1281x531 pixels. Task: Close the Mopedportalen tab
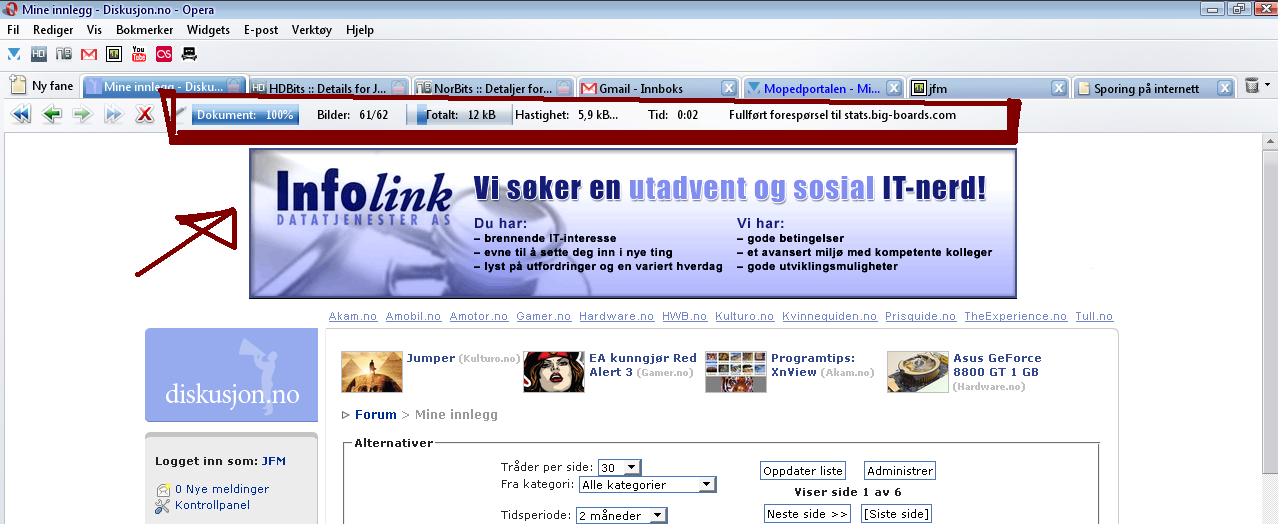click(894, 88)
